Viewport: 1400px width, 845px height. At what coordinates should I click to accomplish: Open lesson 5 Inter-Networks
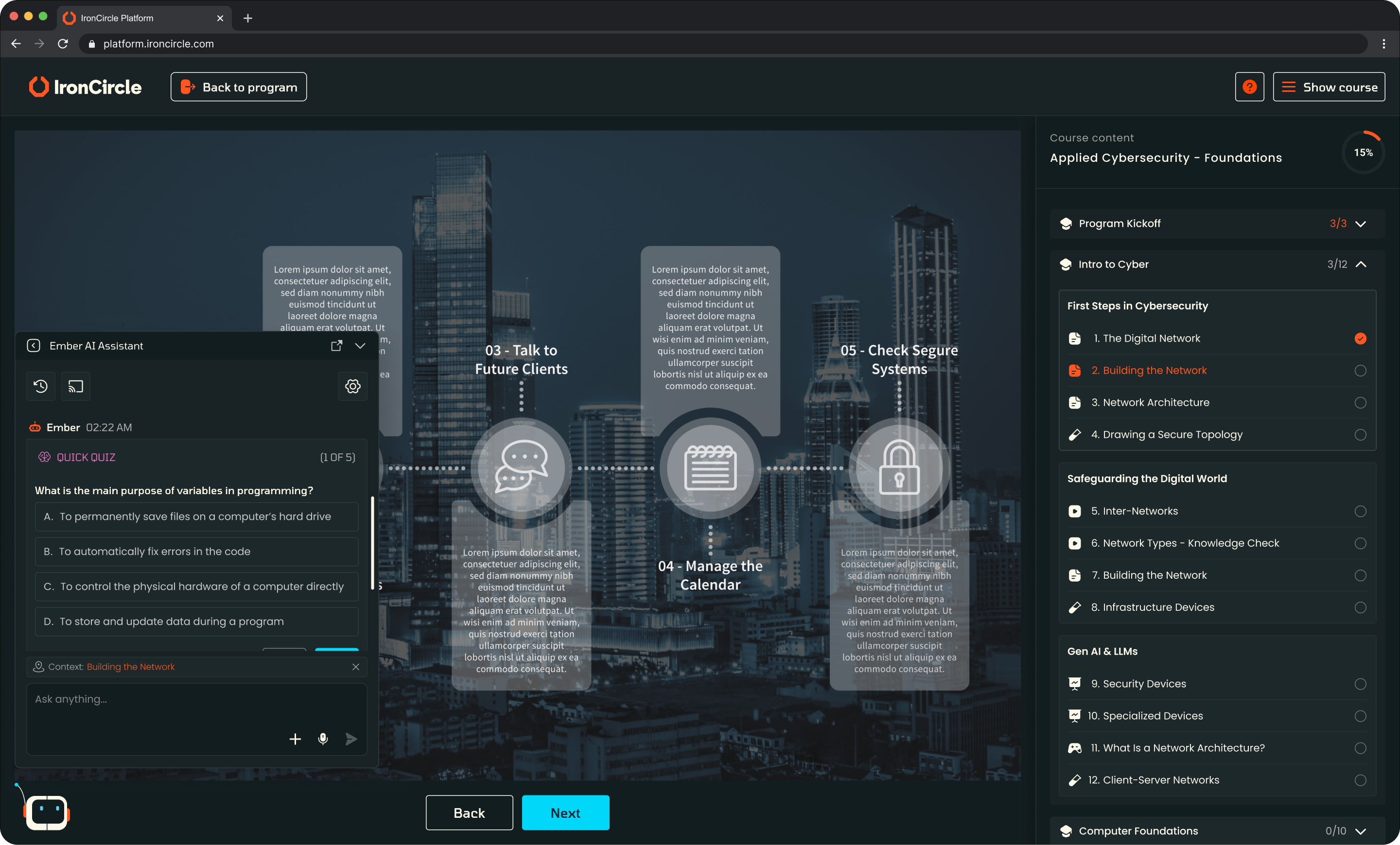[x=1134, y=511]
